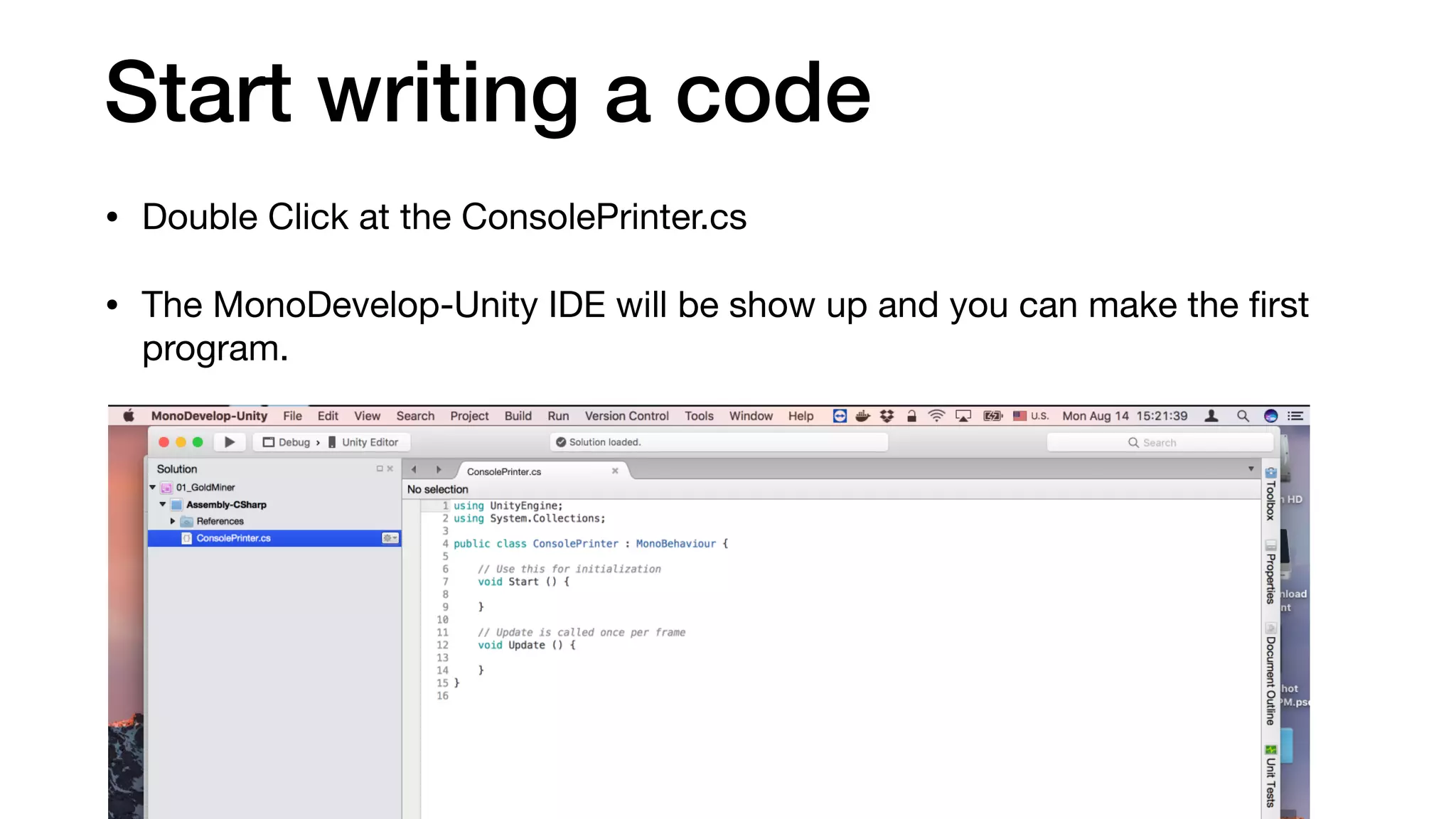Expand the References folder

[173, 521]
